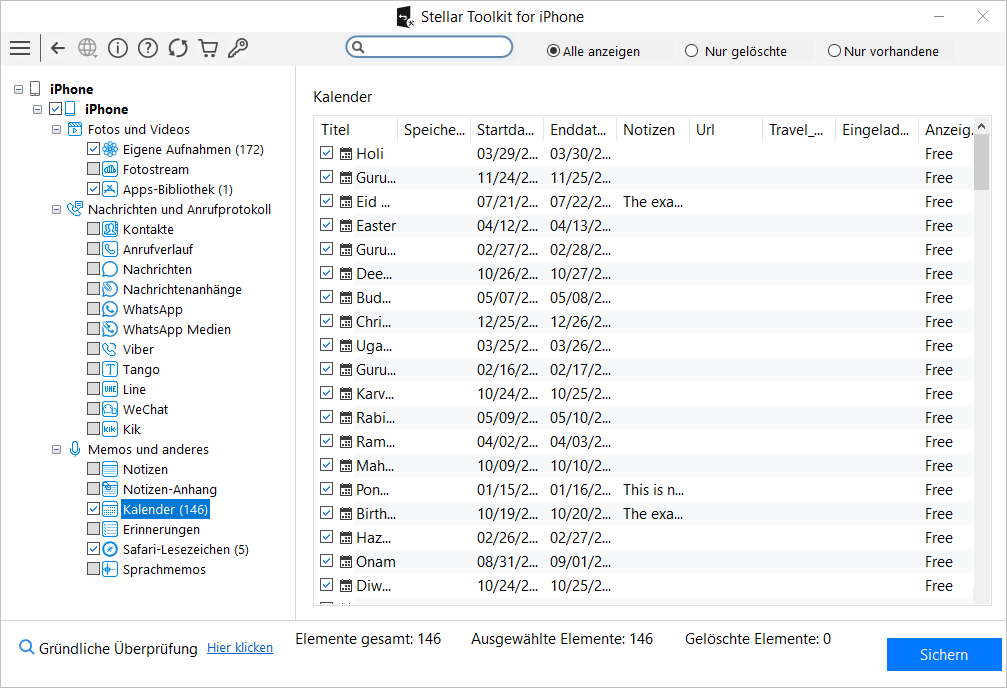Sort by the Titel column header
The width and height of the screenshot is (1007, 688).
356,130
